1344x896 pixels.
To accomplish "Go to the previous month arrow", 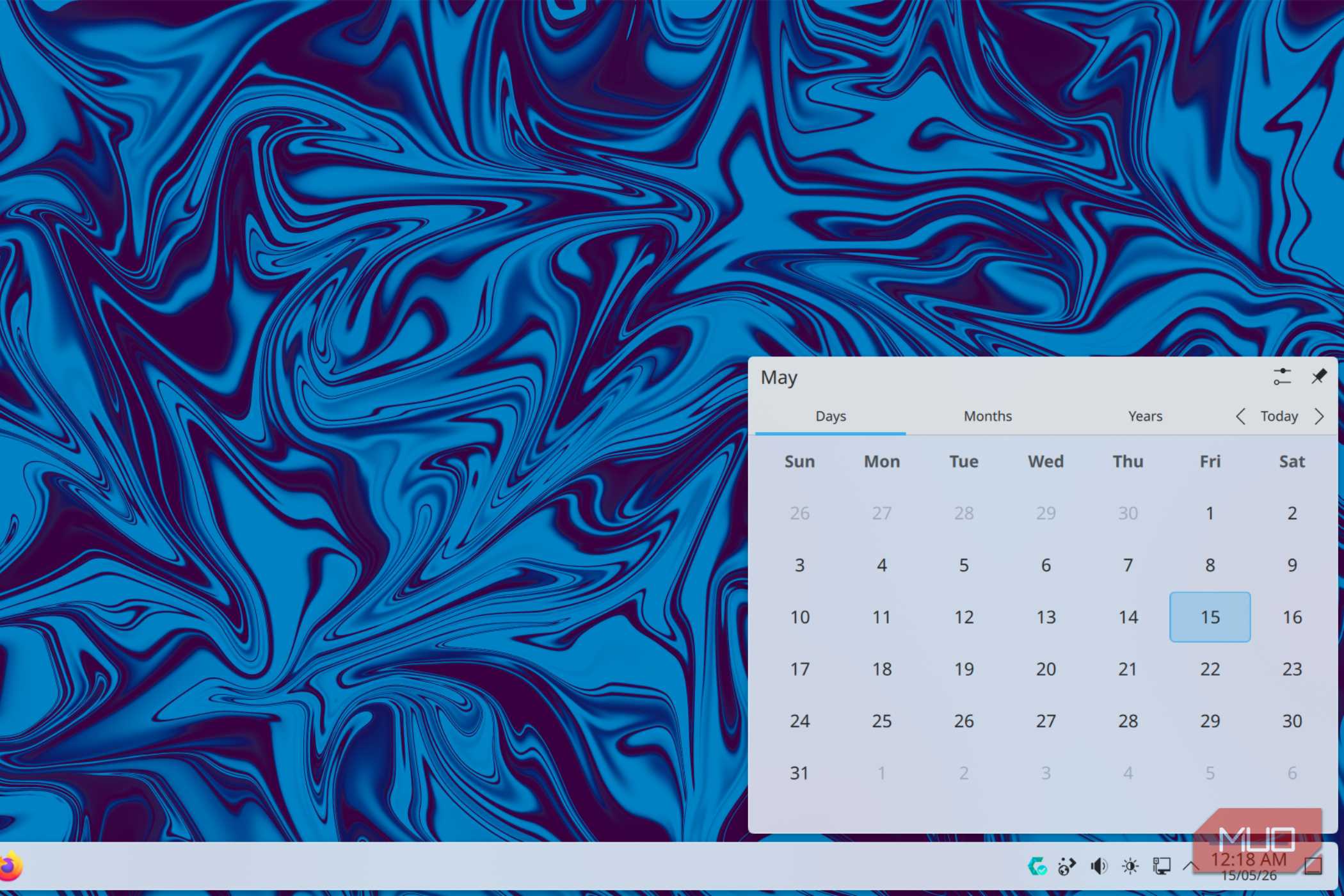I will pos(1240,417).
